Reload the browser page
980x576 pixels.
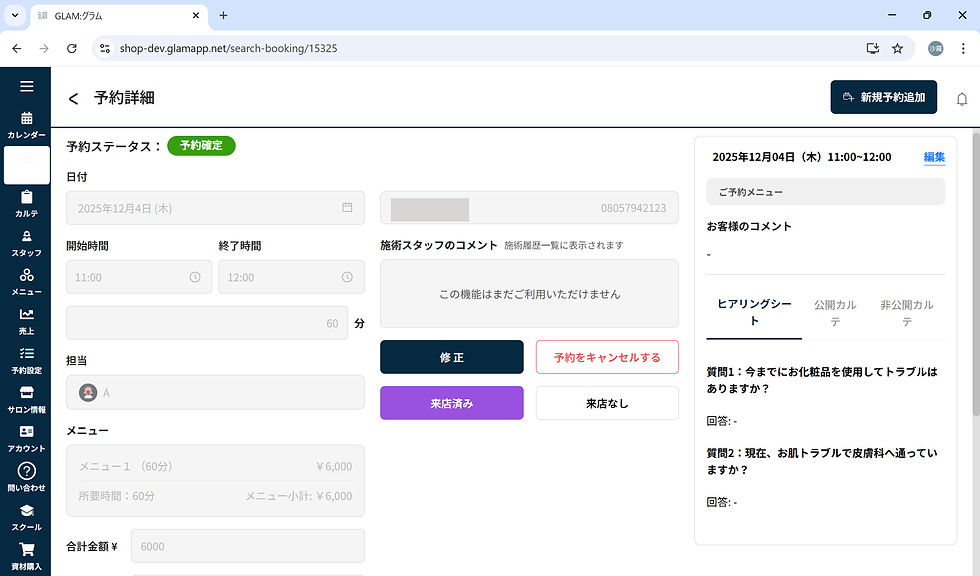click(72, 48)
